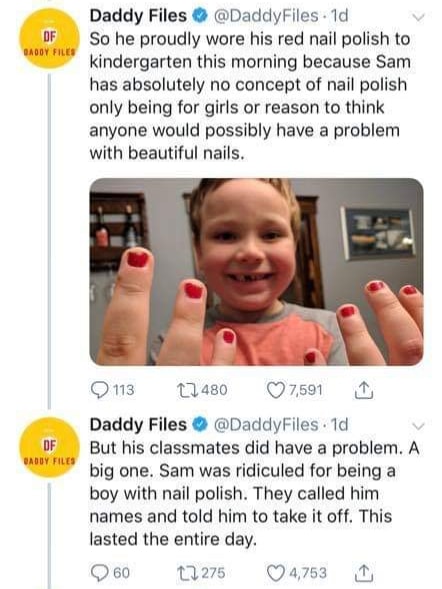Open replies on the second tweet with 60 comments

click(111, 573)
